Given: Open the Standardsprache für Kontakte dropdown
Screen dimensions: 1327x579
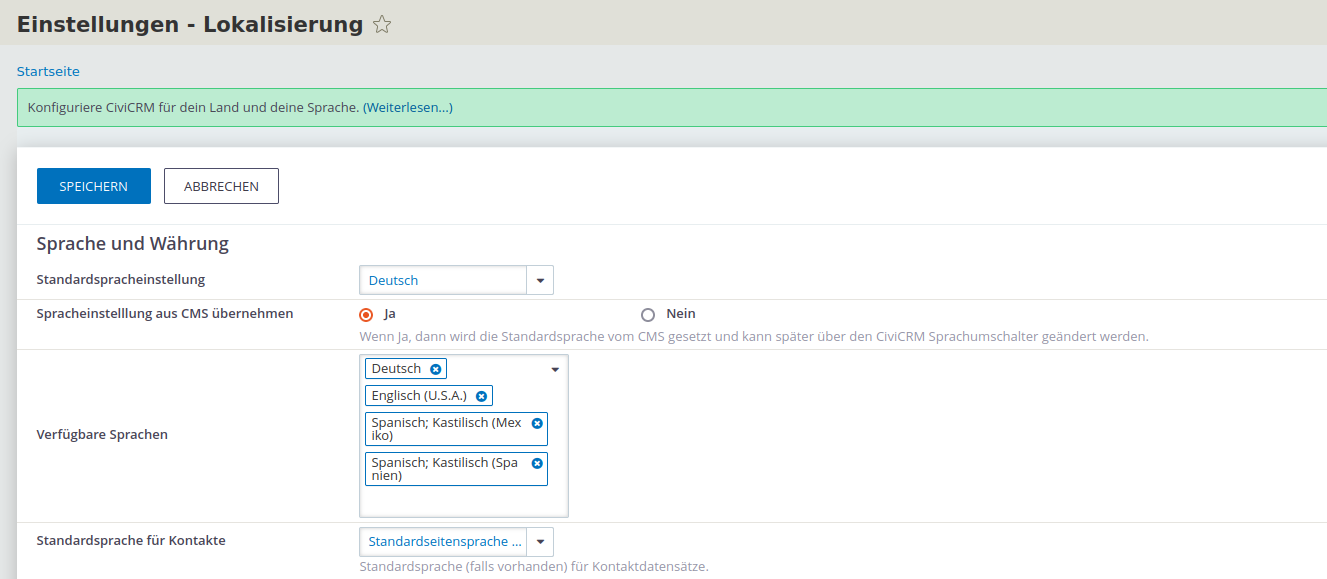Looking at the screenshot, I should 539,541.
